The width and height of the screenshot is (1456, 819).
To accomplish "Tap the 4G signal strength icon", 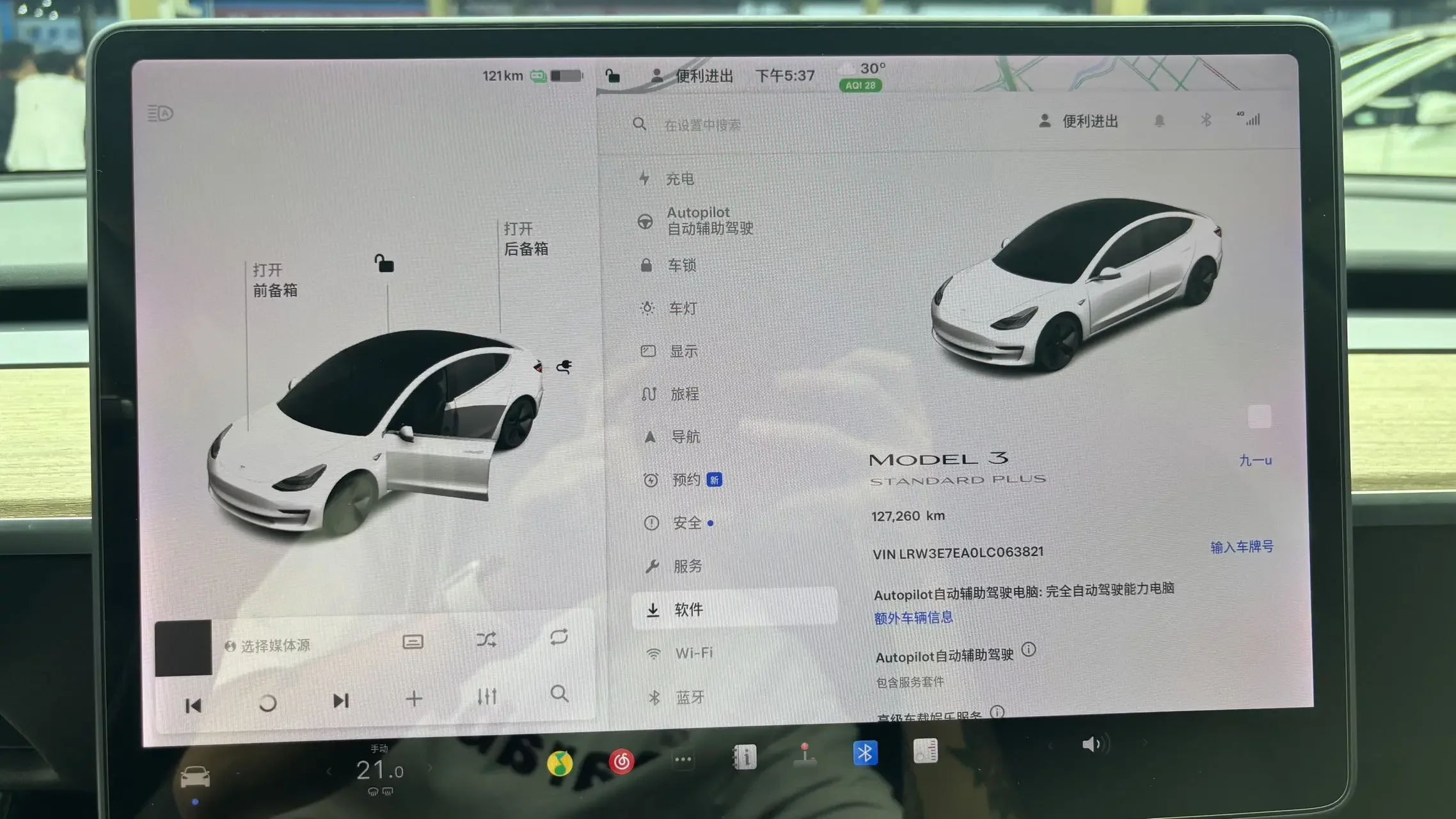I will (x=1249, y=118).
